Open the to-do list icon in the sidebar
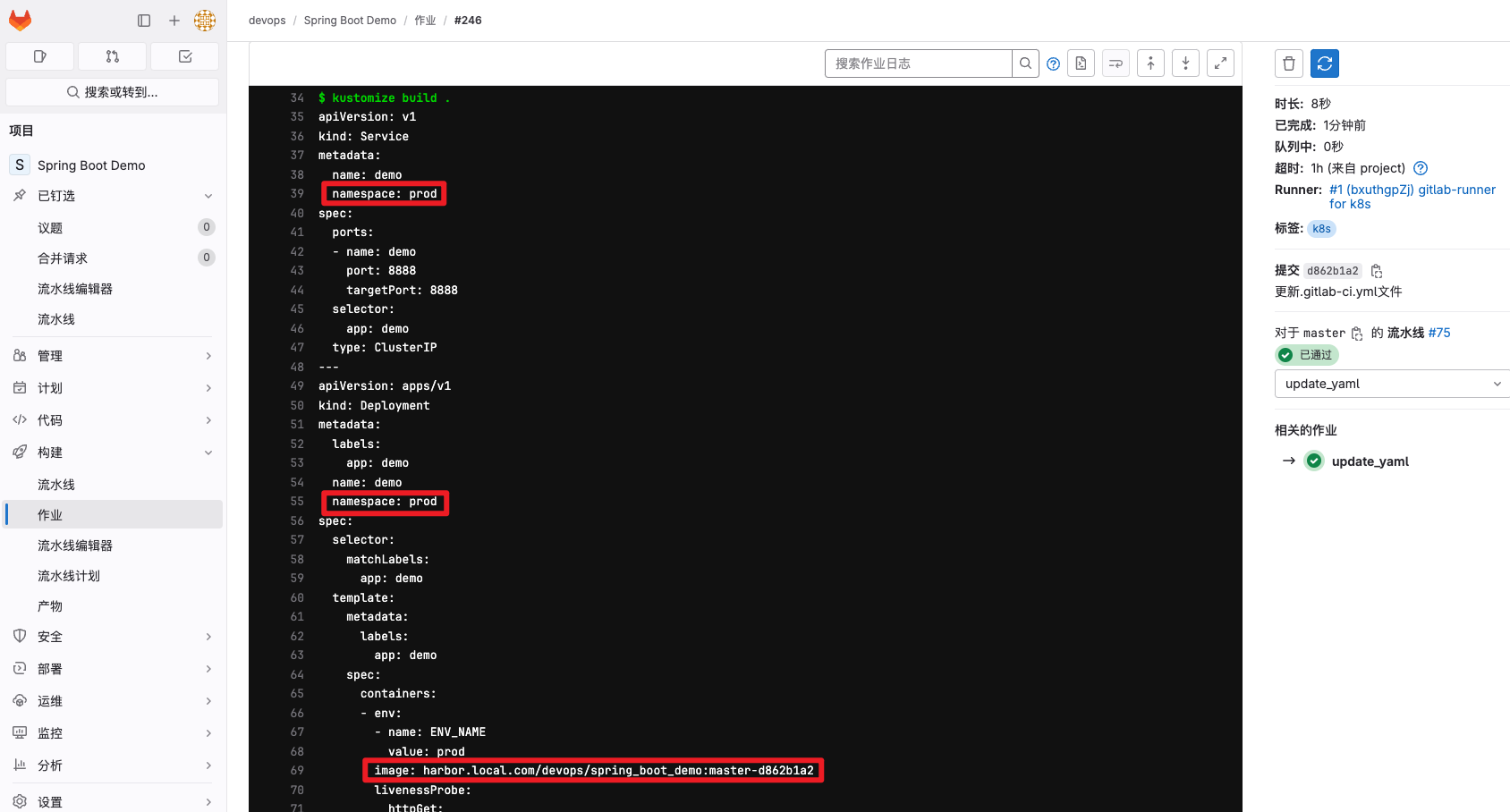This screenshot has height=812, width=1510. coord(184,55)
